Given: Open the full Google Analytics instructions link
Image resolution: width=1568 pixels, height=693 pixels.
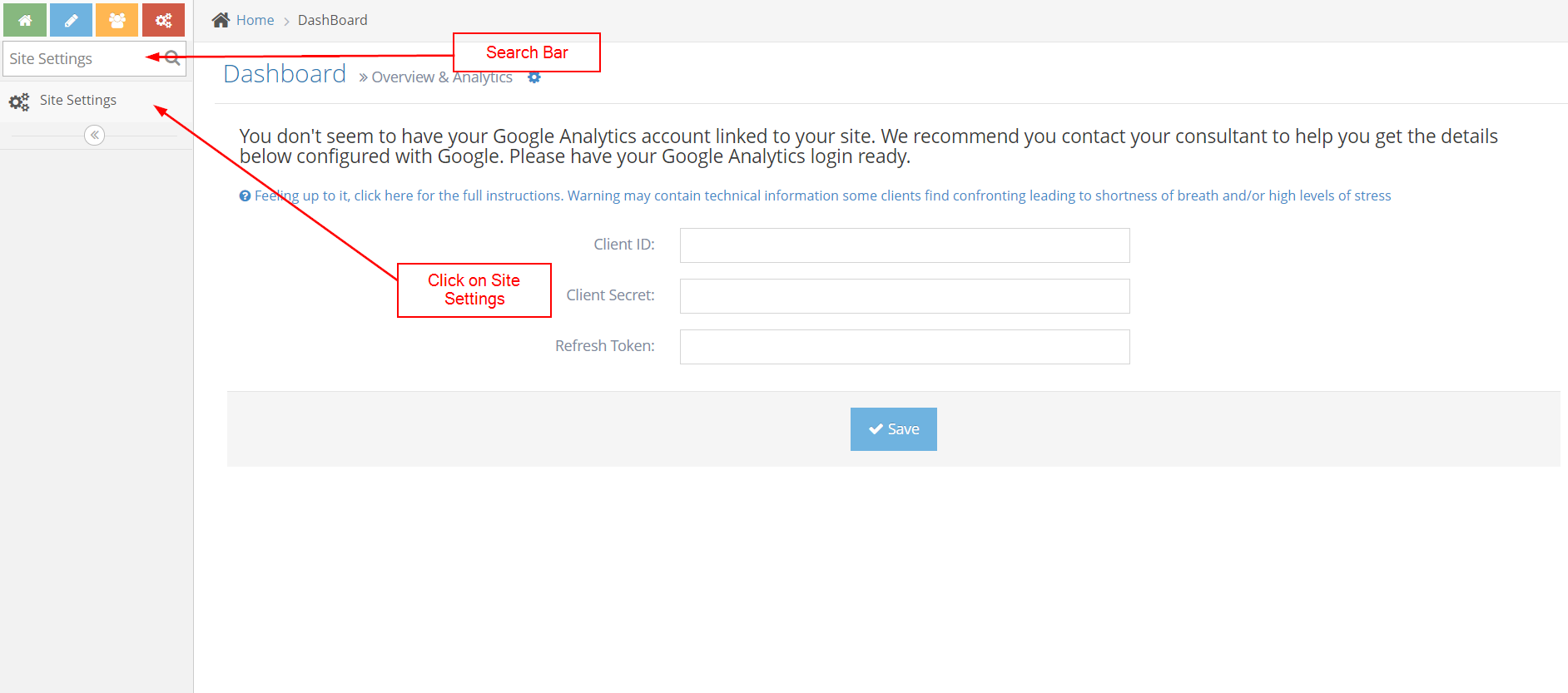Looking at the screenshot, I should tap(822, 196).
